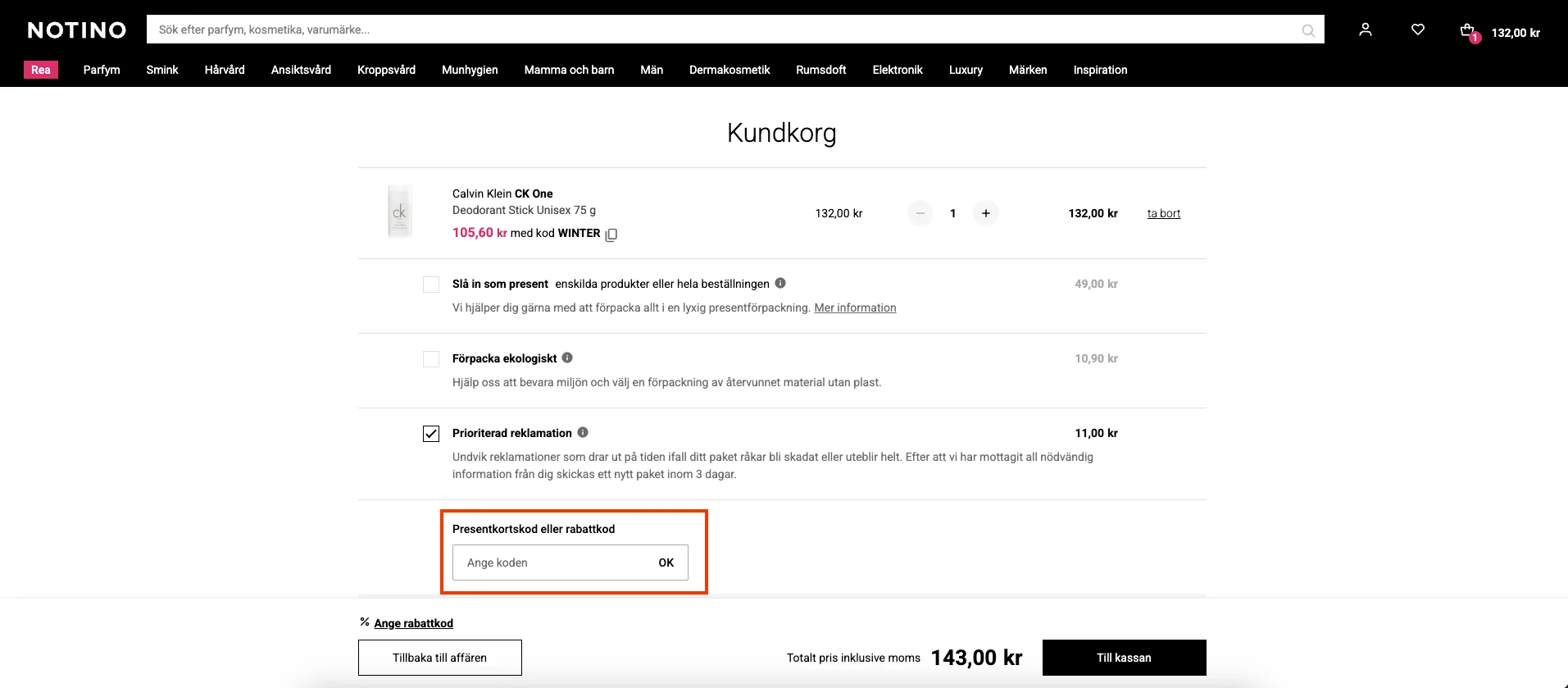Open the Rea menu

tap(41, 70)
